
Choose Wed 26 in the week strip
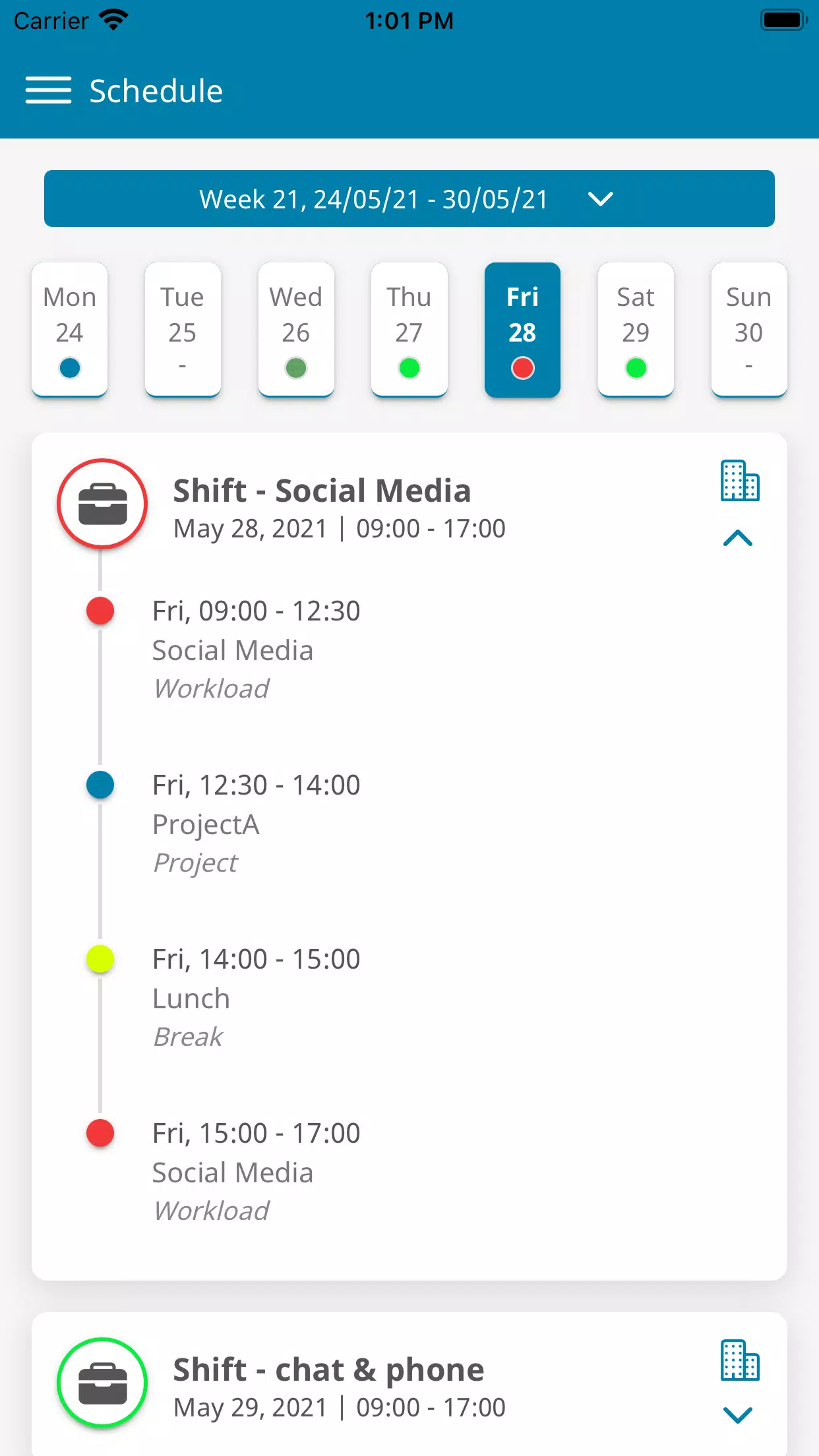pos(296,330)
